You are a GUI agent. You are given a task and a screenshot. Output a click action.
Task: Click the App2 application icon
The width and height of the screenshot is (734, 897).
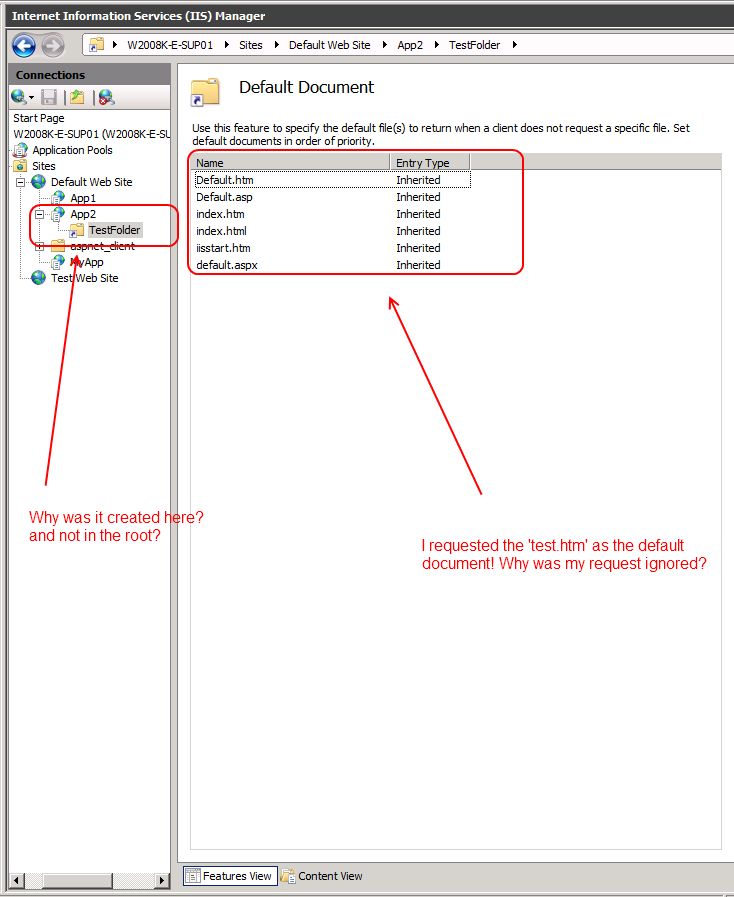coord(58,214)
